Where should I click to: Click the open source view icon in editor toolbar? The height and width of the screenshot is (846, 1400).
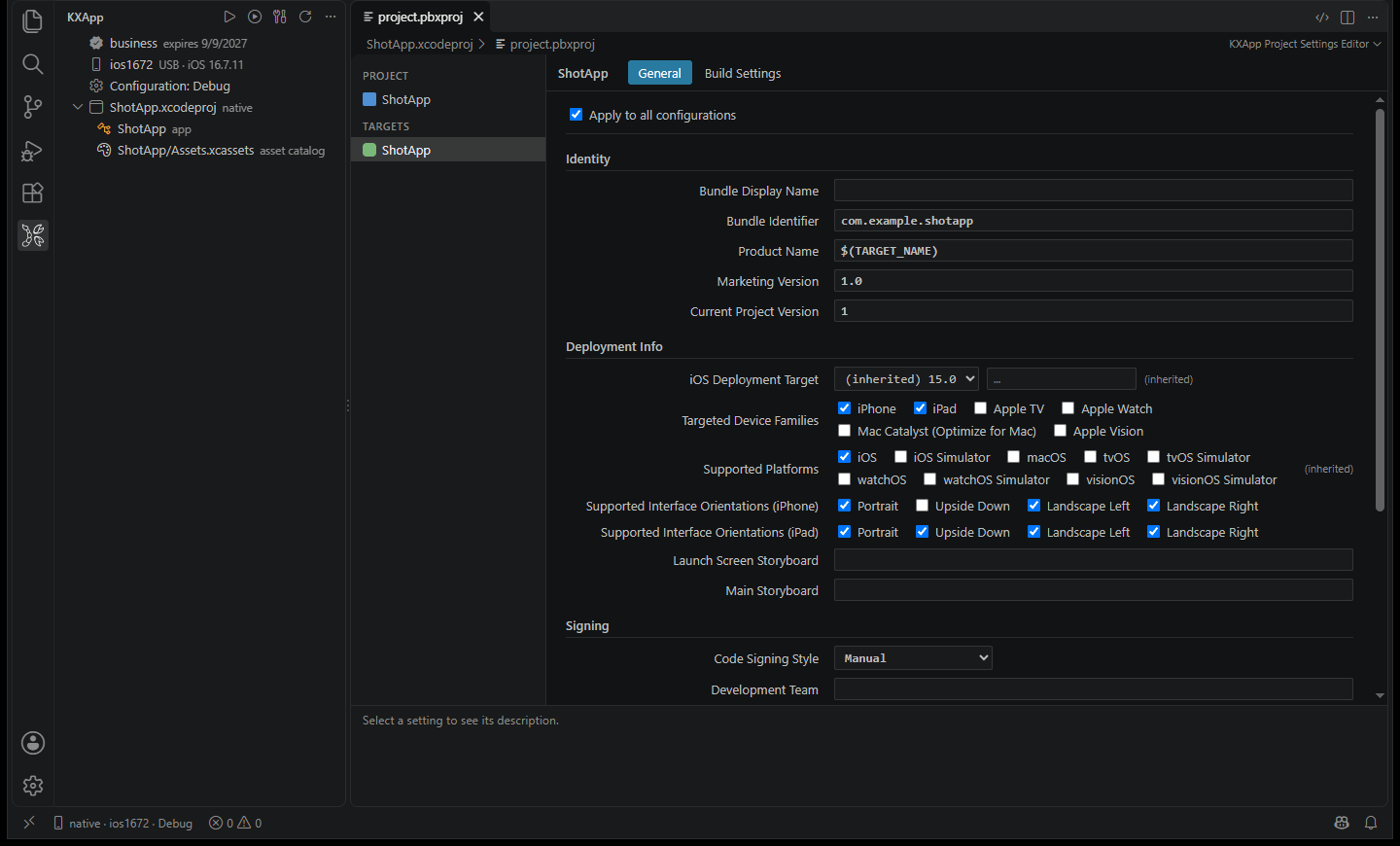(1322, 18)
